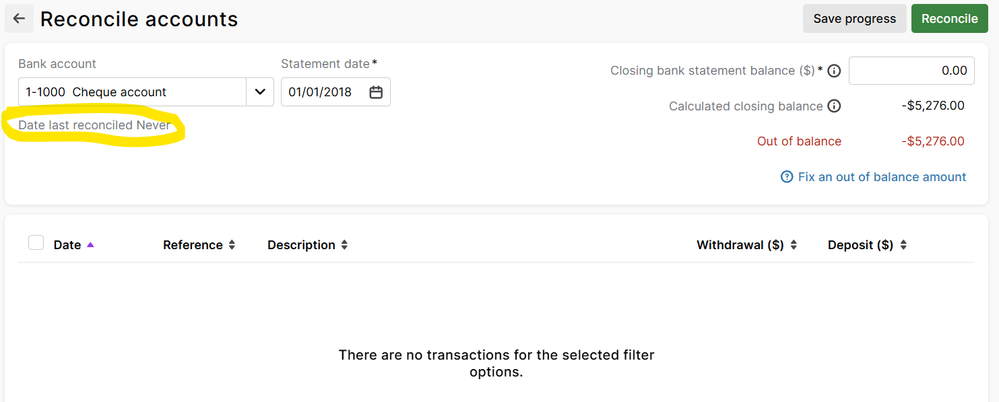Expand the Bank account dropdown arrow

[x=260, y=92]
